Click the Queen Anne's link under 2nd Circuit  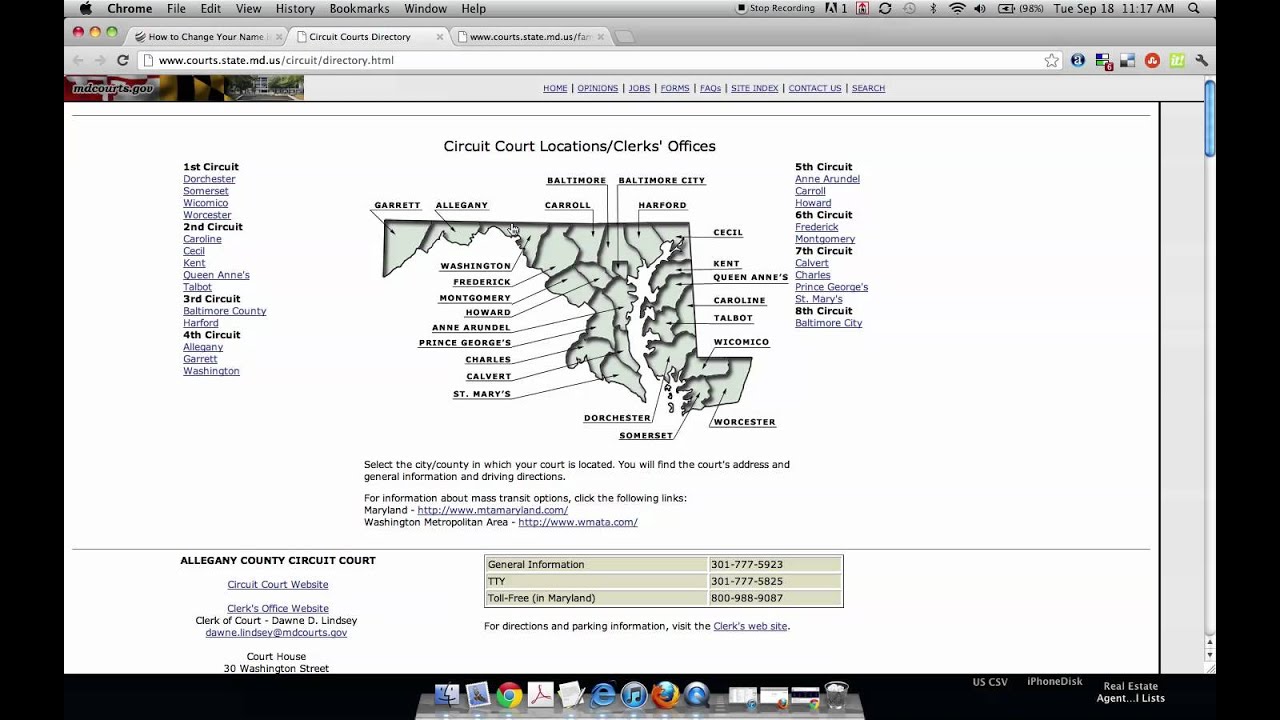[x=216, y=275]
